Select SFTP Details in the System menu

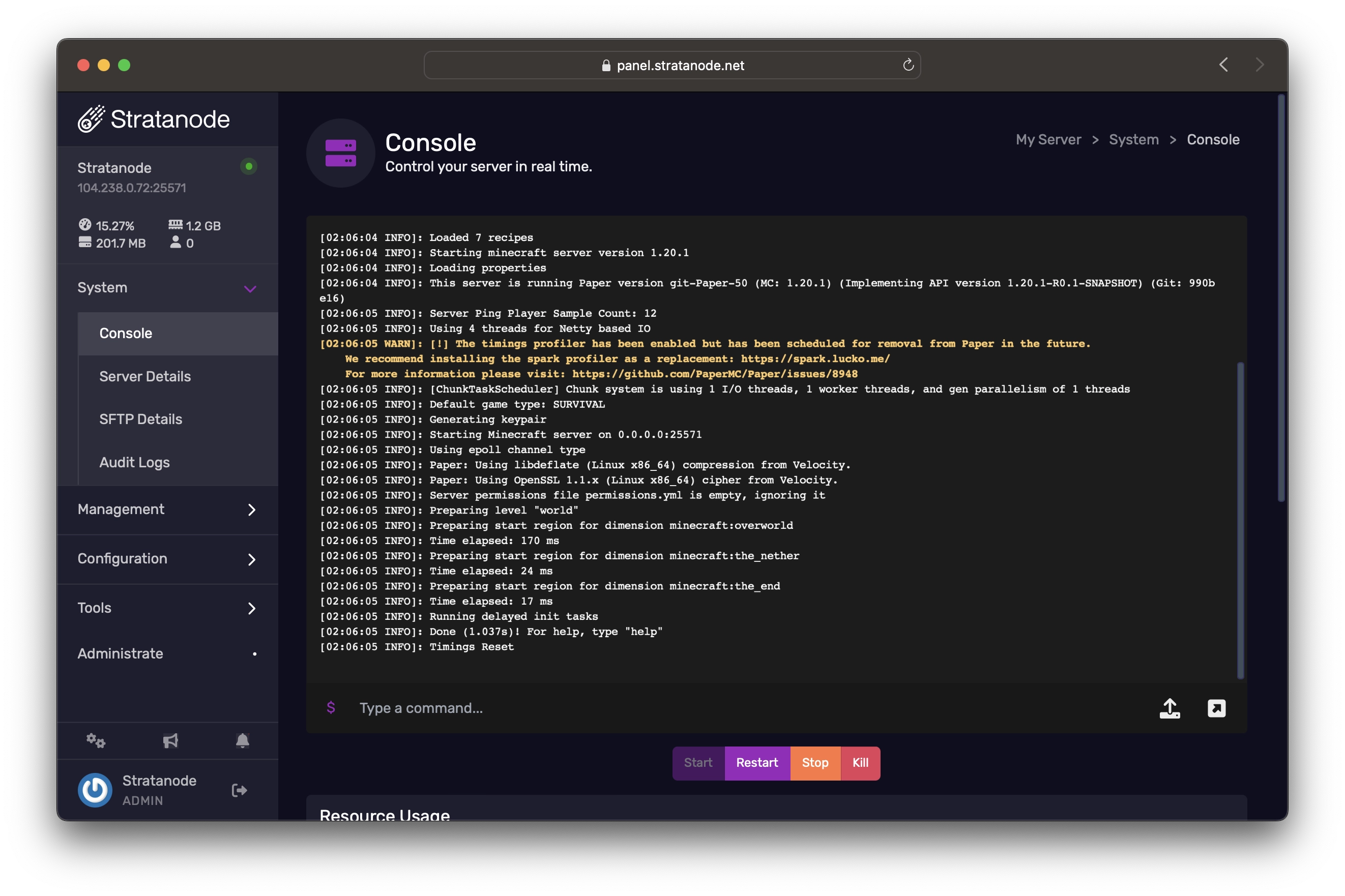tap(140, 419)
